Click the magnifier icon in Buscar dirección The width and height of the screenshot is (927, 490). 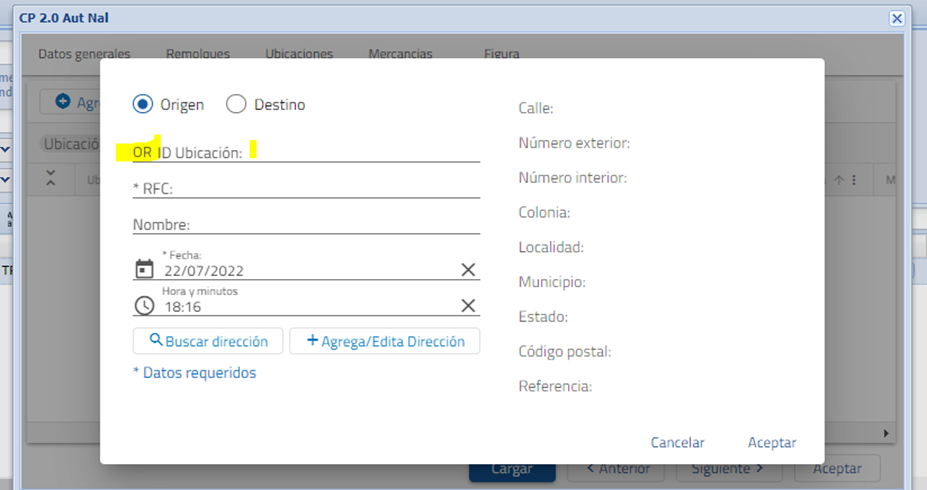[156, 341]
